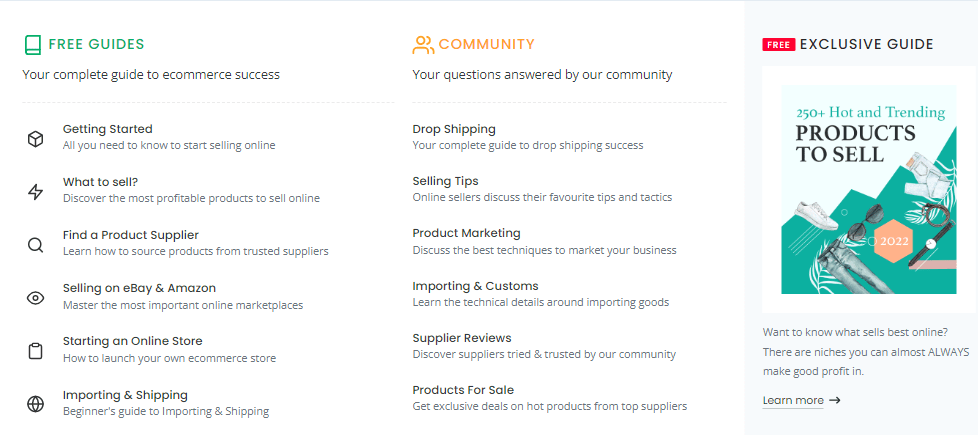The image size is (978, 435).
Task: Visit the Importing & Customs section
Action: [x=475, y=286]
